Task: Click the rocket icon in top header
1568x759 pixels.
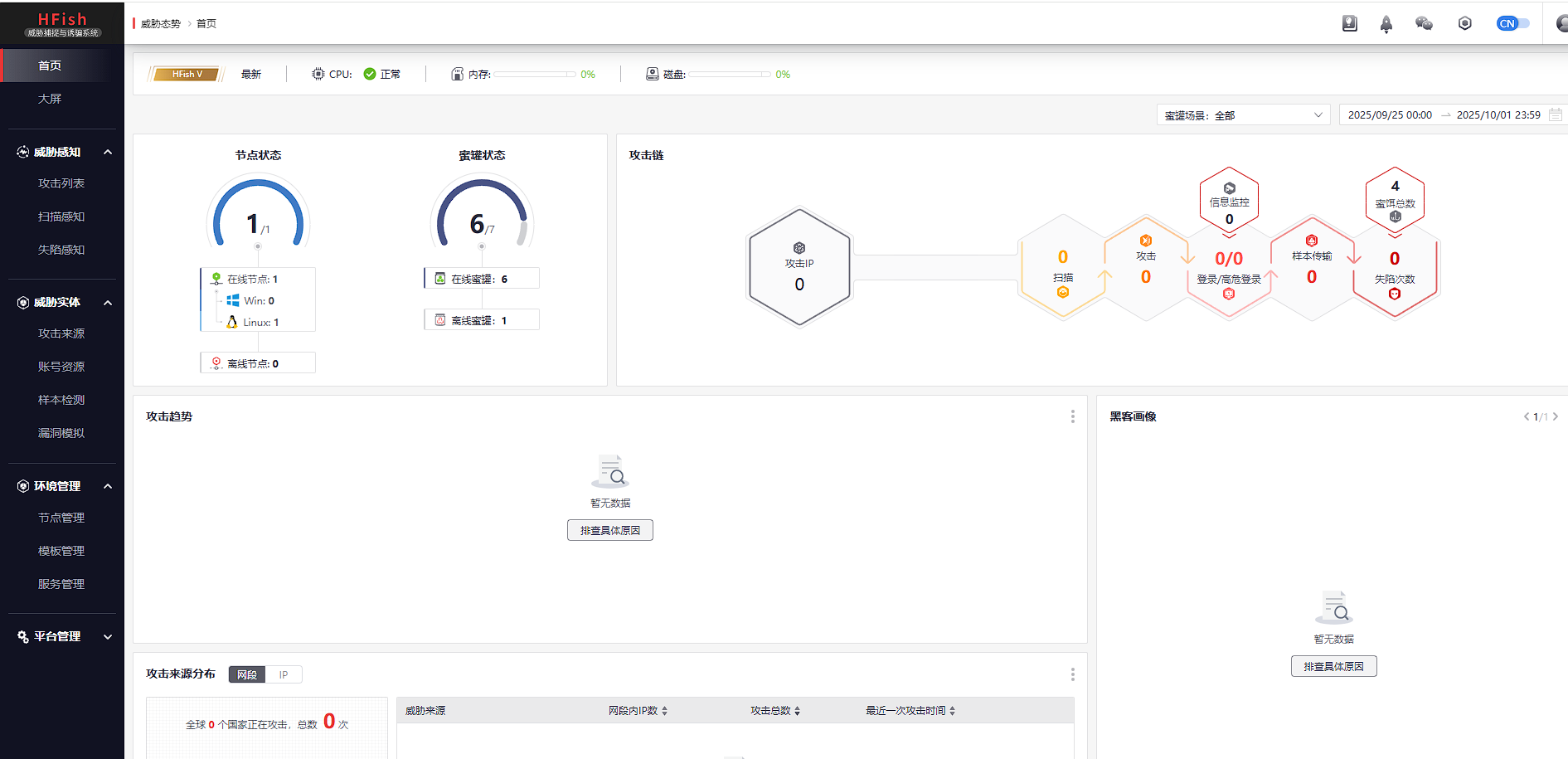Action: [1386, 24]
